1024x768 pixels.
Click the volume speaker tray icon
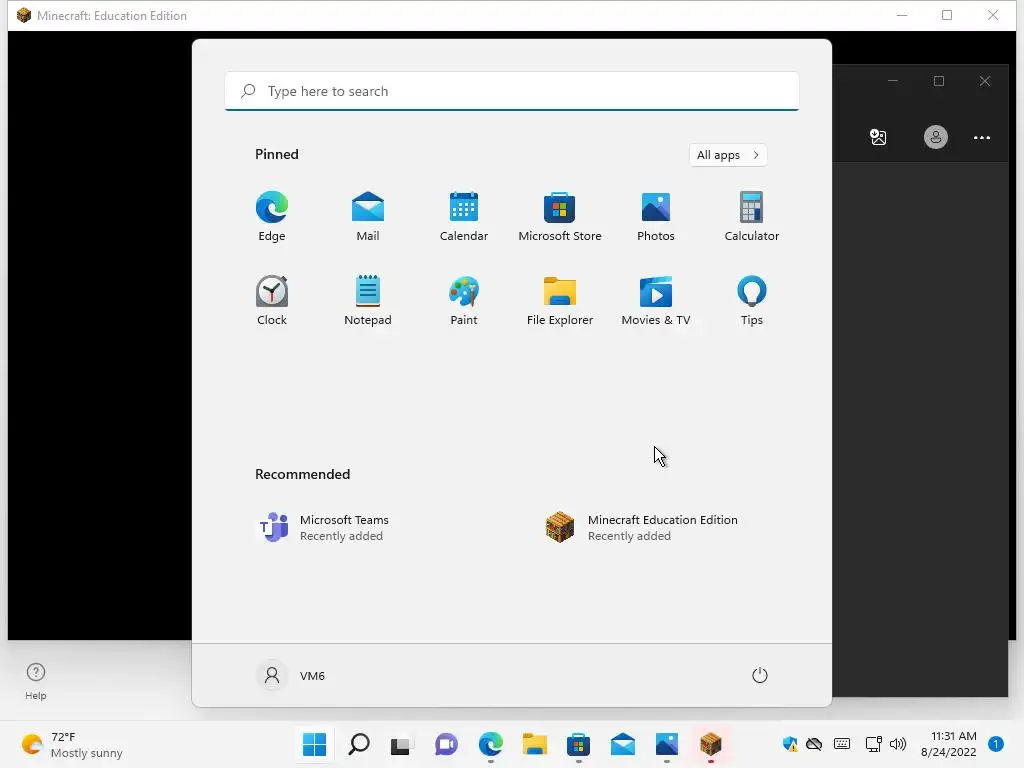pos(898,744)
